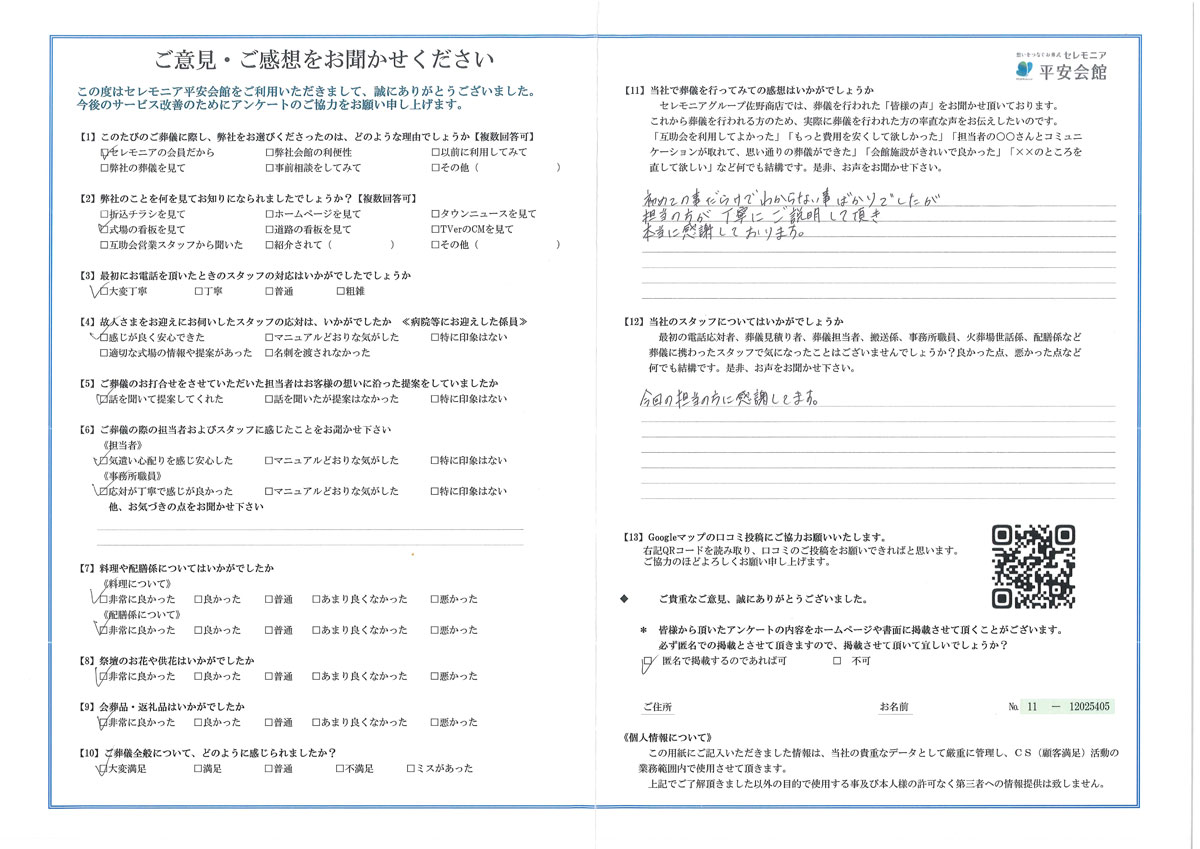Choose 粗雑 in question 3

pyautogui.click(x=343, y=292)
